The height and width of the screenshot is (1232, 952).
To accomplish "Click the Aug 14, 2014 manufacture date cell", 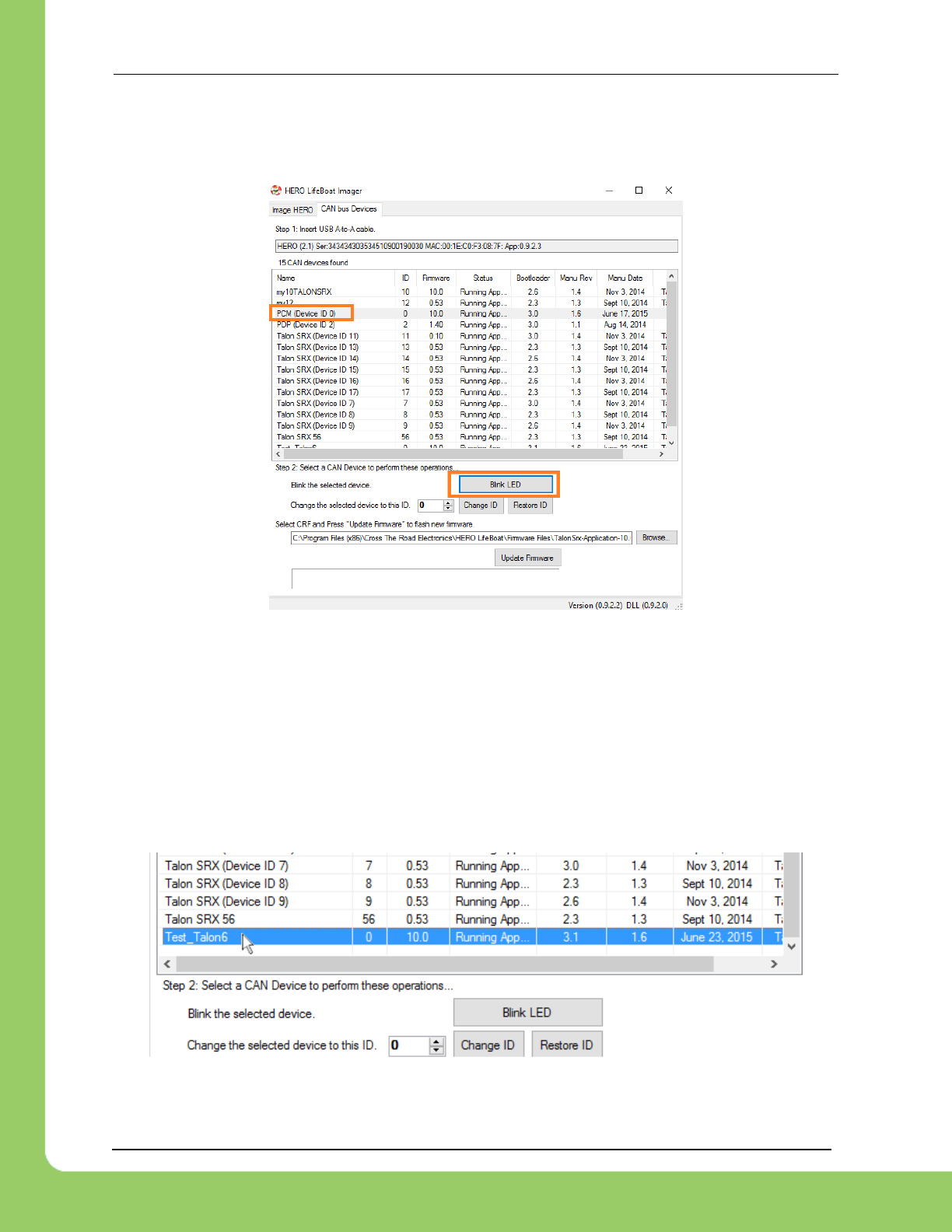I will point(625,325).
